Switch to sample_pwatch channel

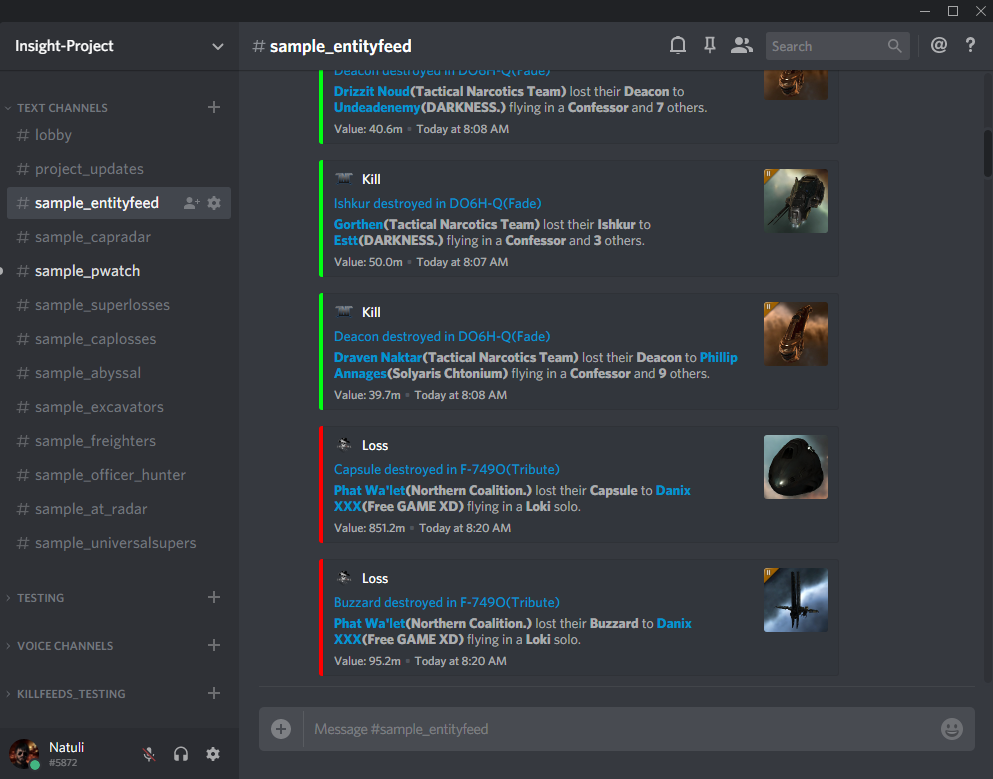click(118, 271)
